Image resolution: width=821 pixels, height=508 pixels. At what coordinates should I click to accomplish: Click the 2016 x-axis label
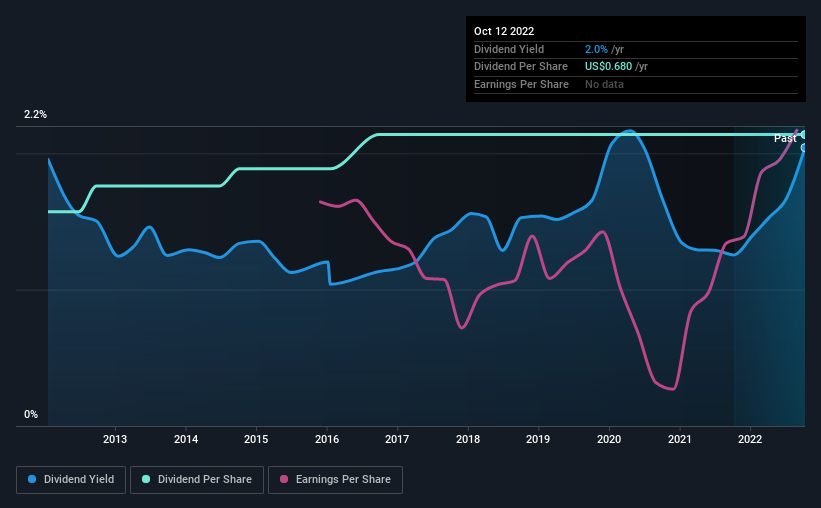coord(327,439)
